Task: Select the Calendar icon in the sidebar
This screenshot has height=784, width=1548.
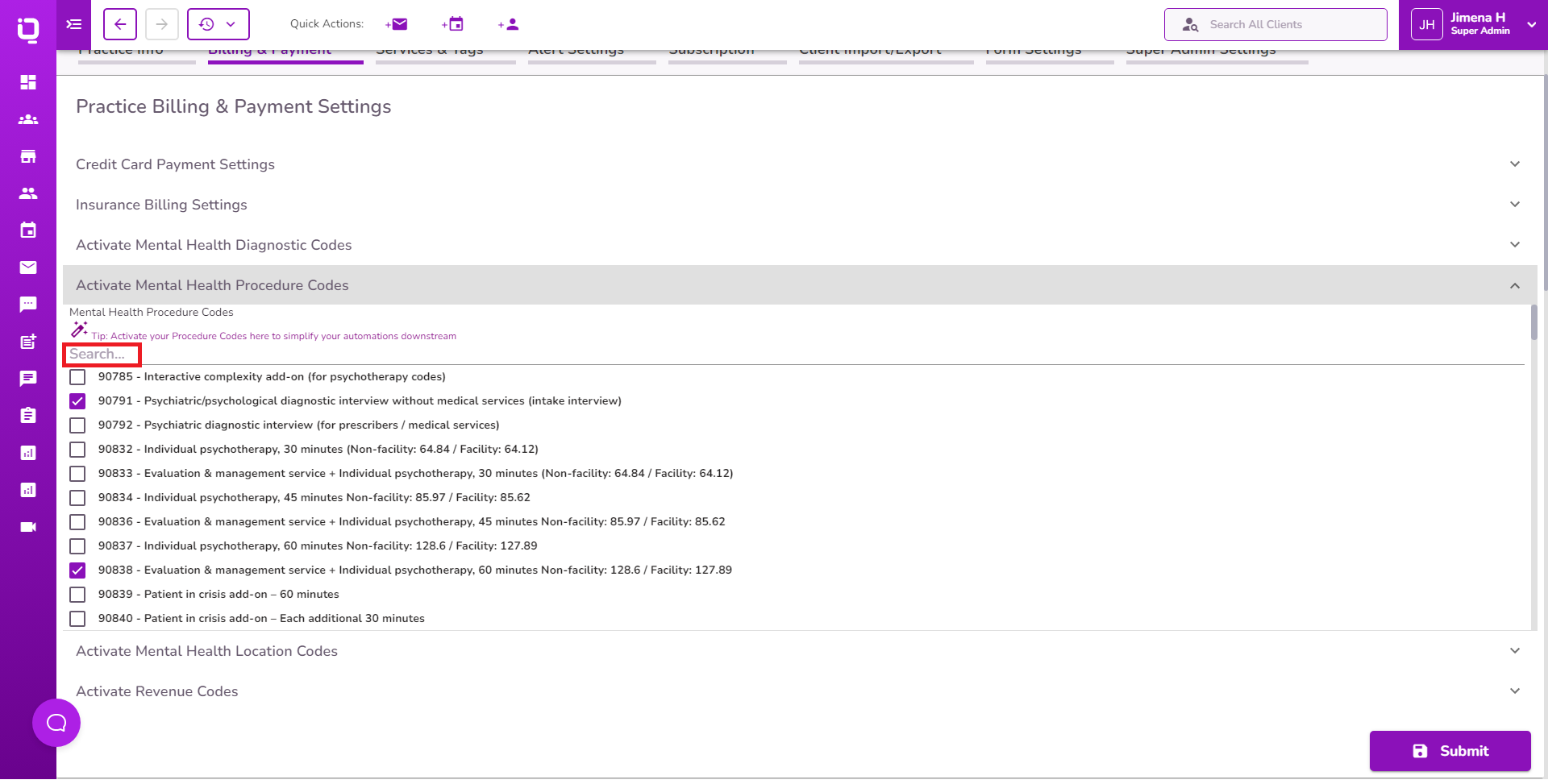Action: click(28, 230)
